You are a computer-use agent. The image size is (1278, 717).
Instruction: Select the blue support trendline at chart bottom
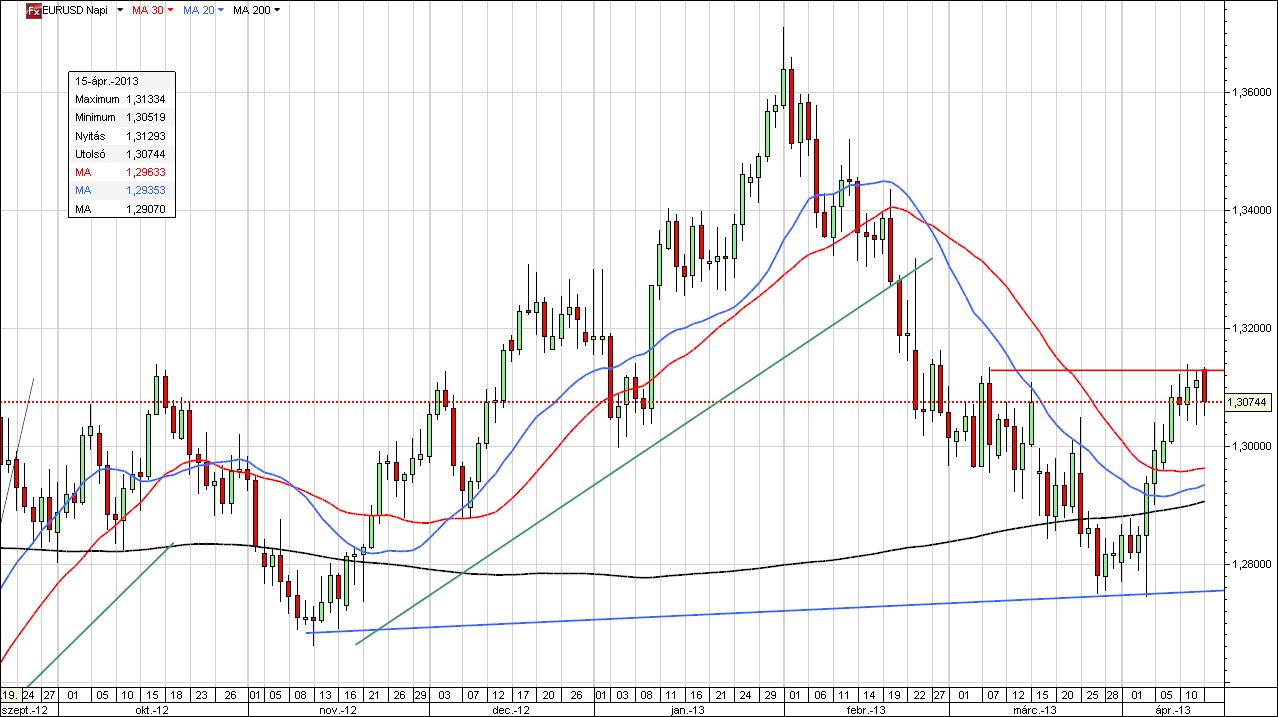(x=765, y=611)
